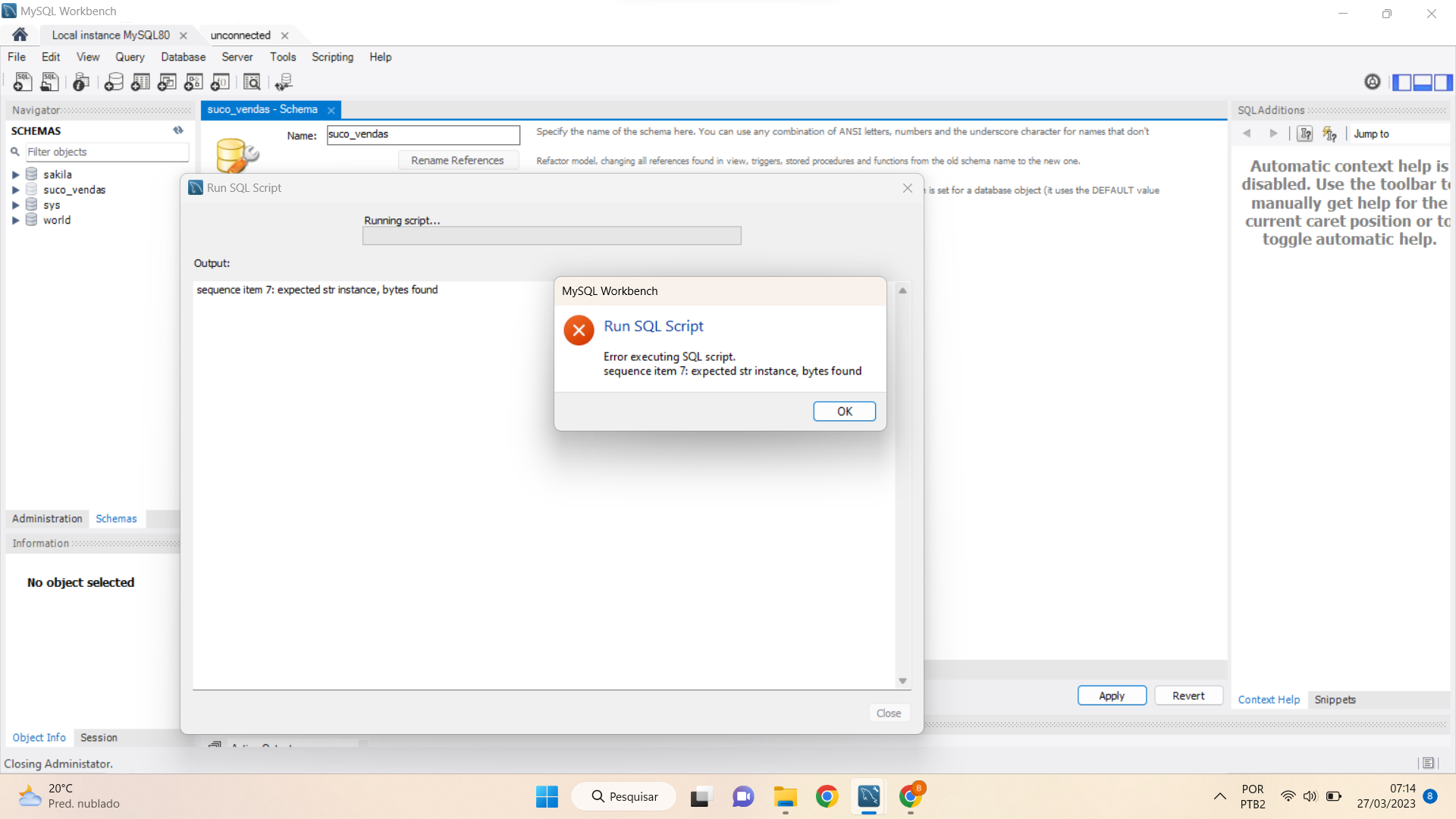The image size is (1456, 819).
Task: Open the Server menu
Action: (237, 57)
